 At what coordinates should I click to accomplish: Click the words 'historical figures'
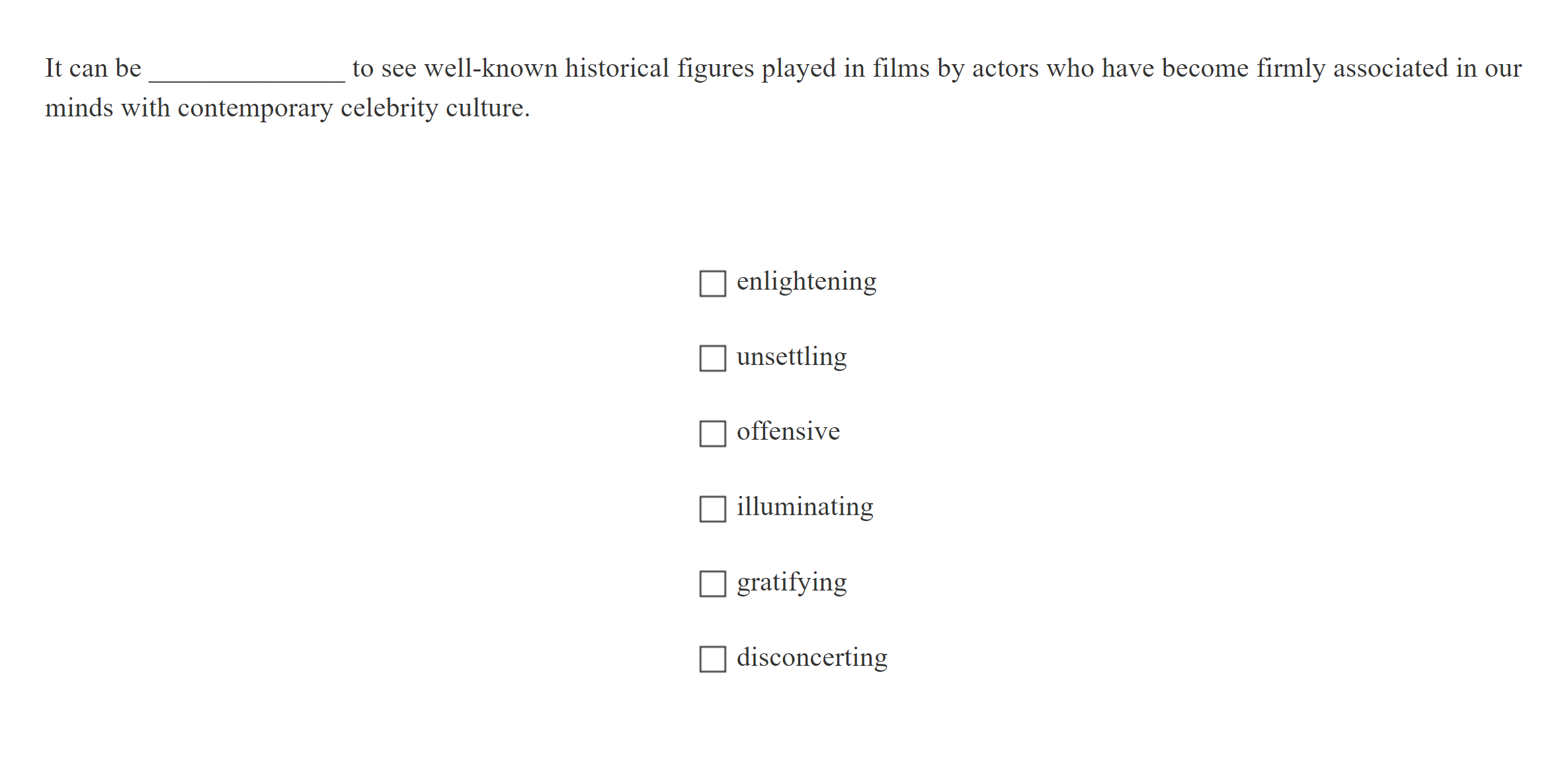[659, 69]
